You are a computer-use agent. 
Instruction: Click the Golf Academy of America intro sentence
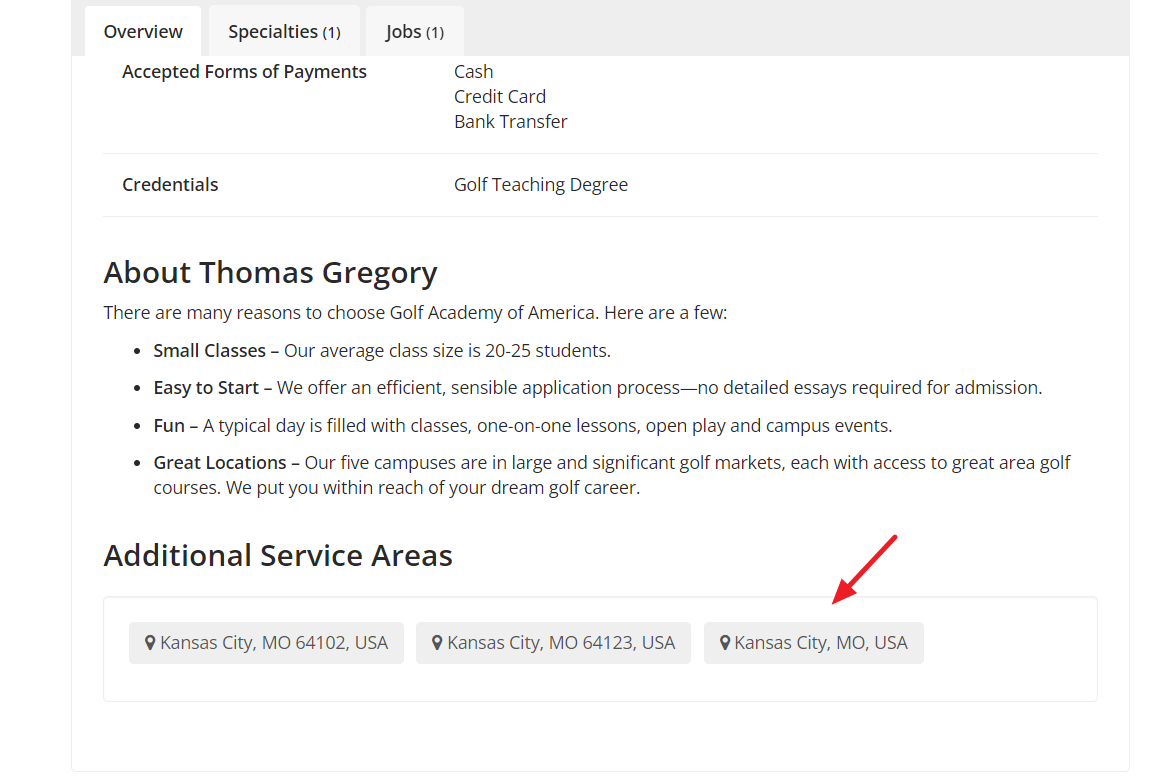click(x=415, y=312)
